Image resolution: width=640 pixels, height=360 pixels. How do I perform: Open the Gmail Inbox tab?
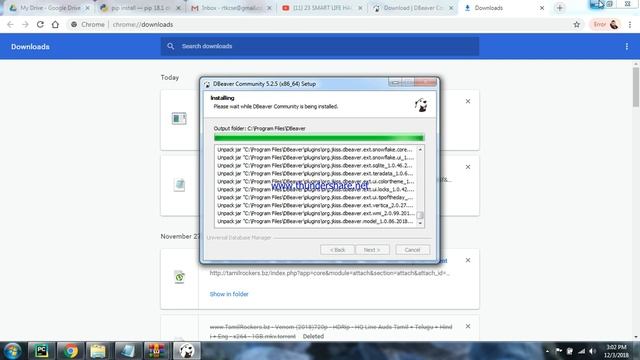(x=231, y=8)
